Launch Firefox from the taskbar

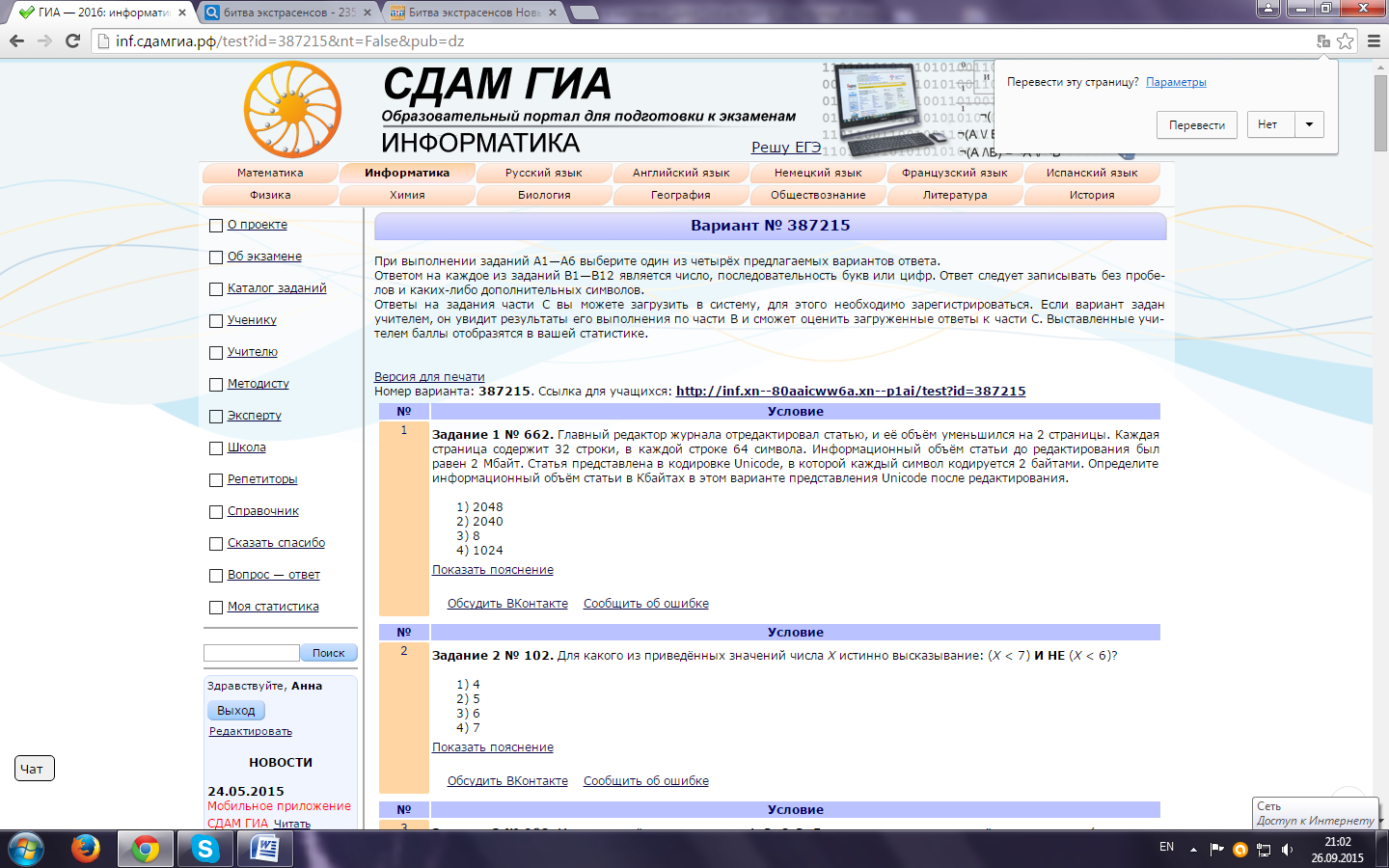tap(86, 849)
